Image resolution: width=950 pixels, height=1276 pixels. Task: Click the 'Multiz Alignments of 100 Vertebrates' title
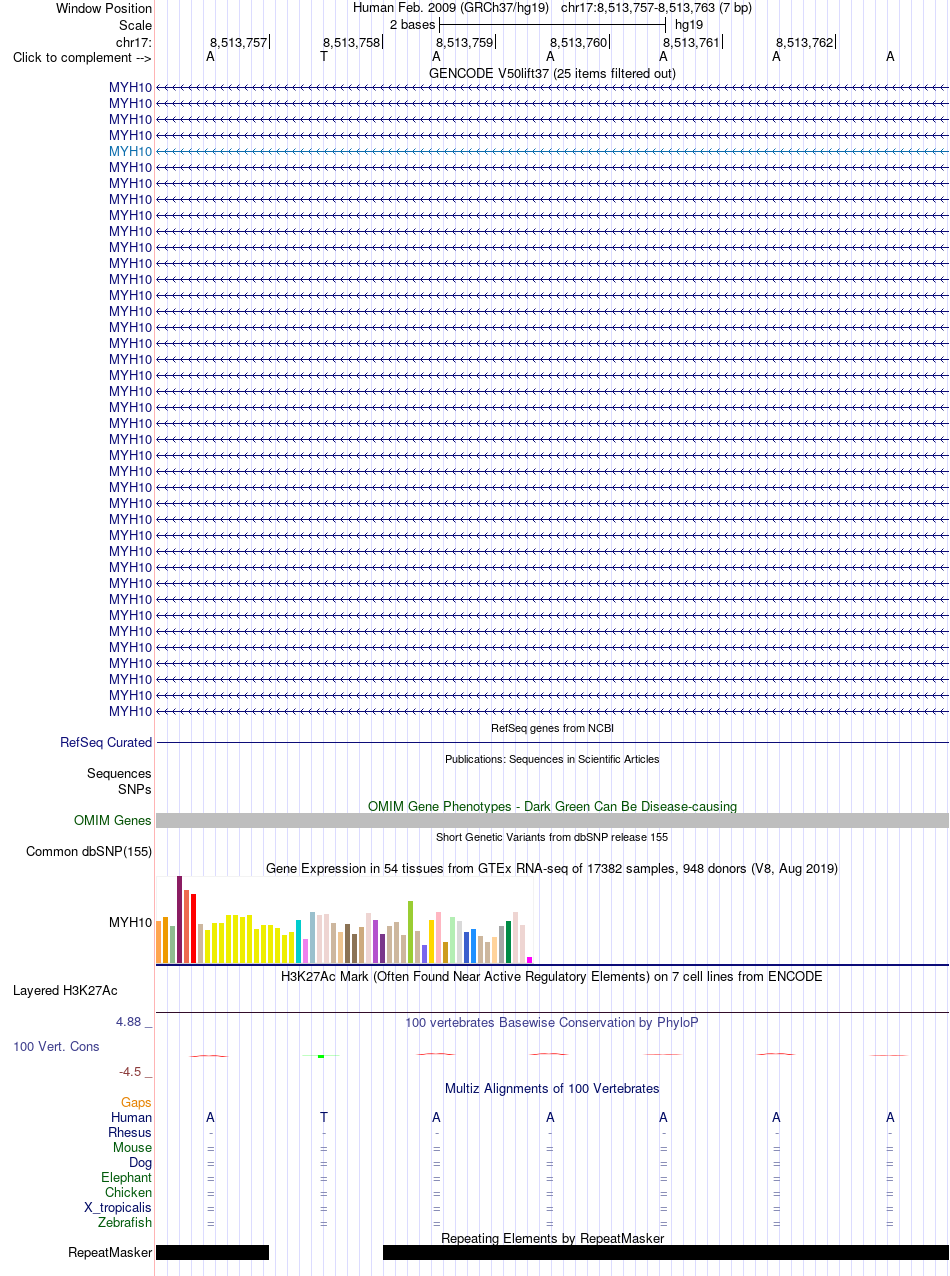click(x=552, y=1088)
